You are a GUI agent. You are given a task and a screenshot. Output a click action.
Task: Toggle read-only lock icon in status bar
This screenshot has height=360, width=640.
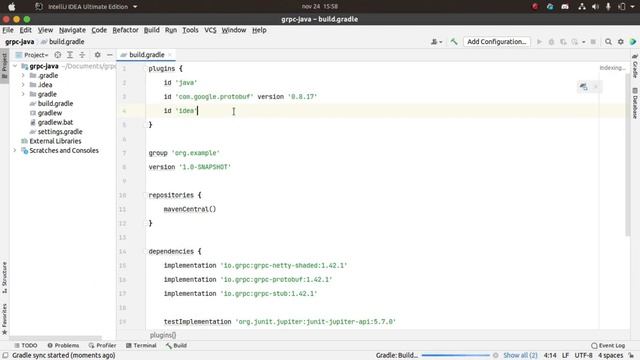point(631,356)
